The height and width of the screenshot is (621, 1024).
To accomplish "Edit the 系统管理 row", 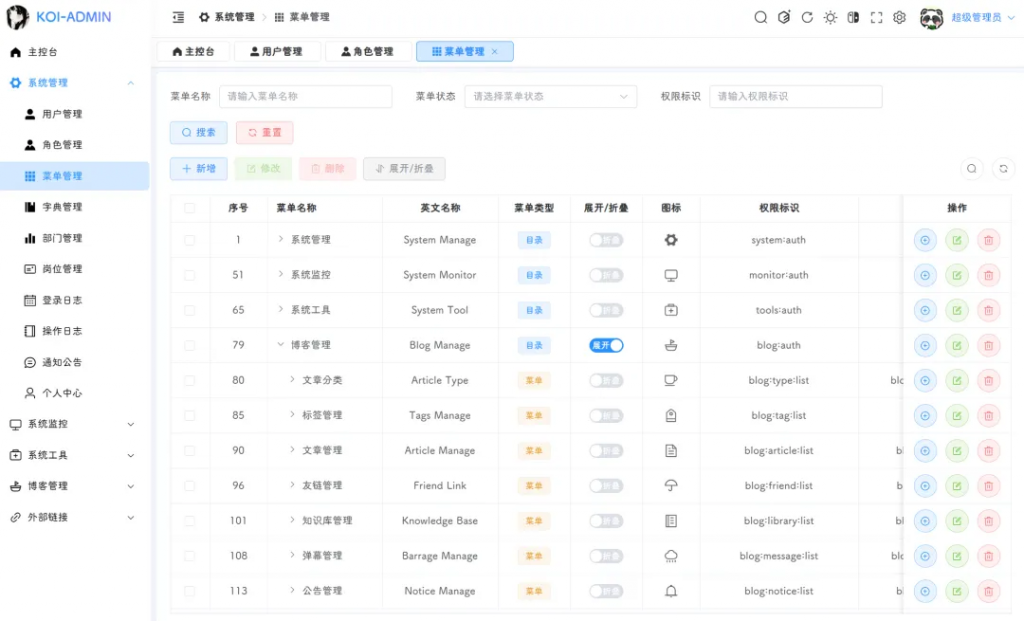I will pos(957,240).
